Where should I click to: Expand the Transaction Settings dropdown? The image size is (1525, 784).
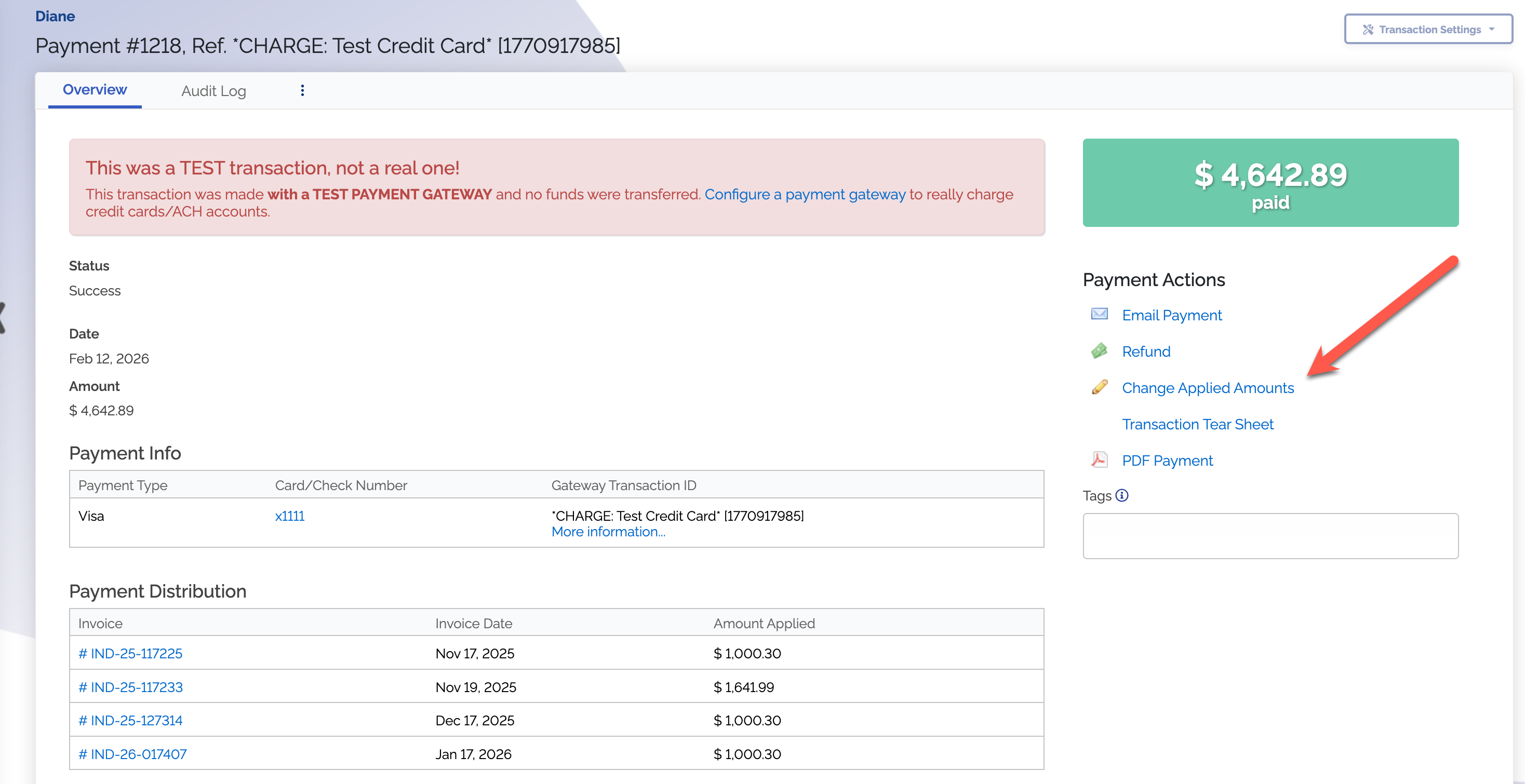[x=1491, y=30]
